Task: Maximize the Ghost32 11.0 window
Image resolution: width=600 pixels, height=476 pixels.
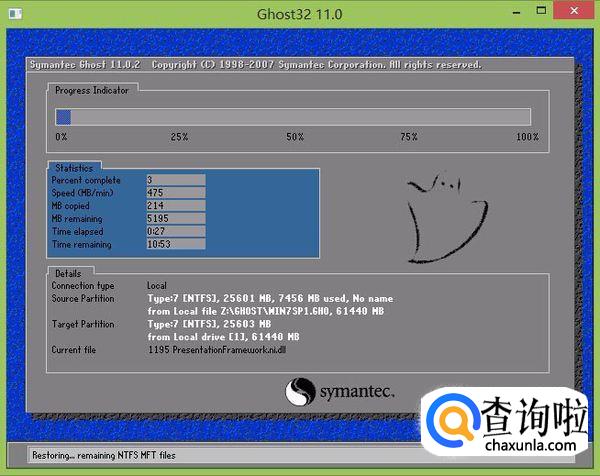Action: click(x=541, y=10)
